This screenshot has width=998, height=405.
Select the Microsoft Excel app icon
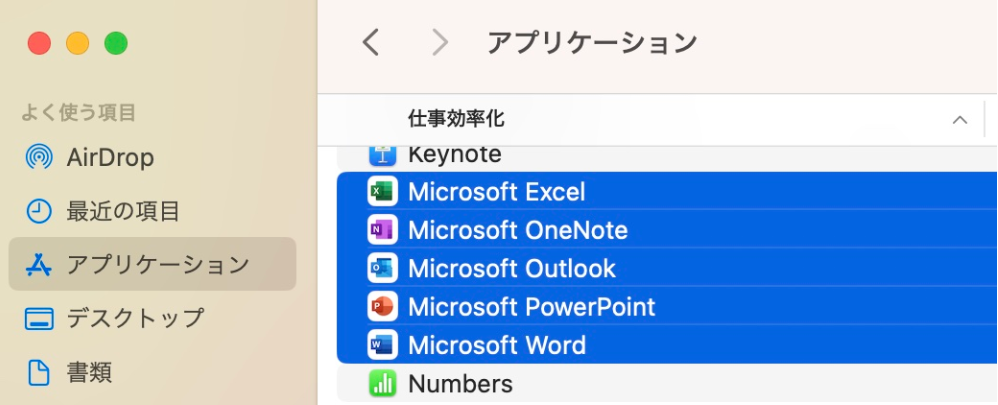click(x=382, y=192)
